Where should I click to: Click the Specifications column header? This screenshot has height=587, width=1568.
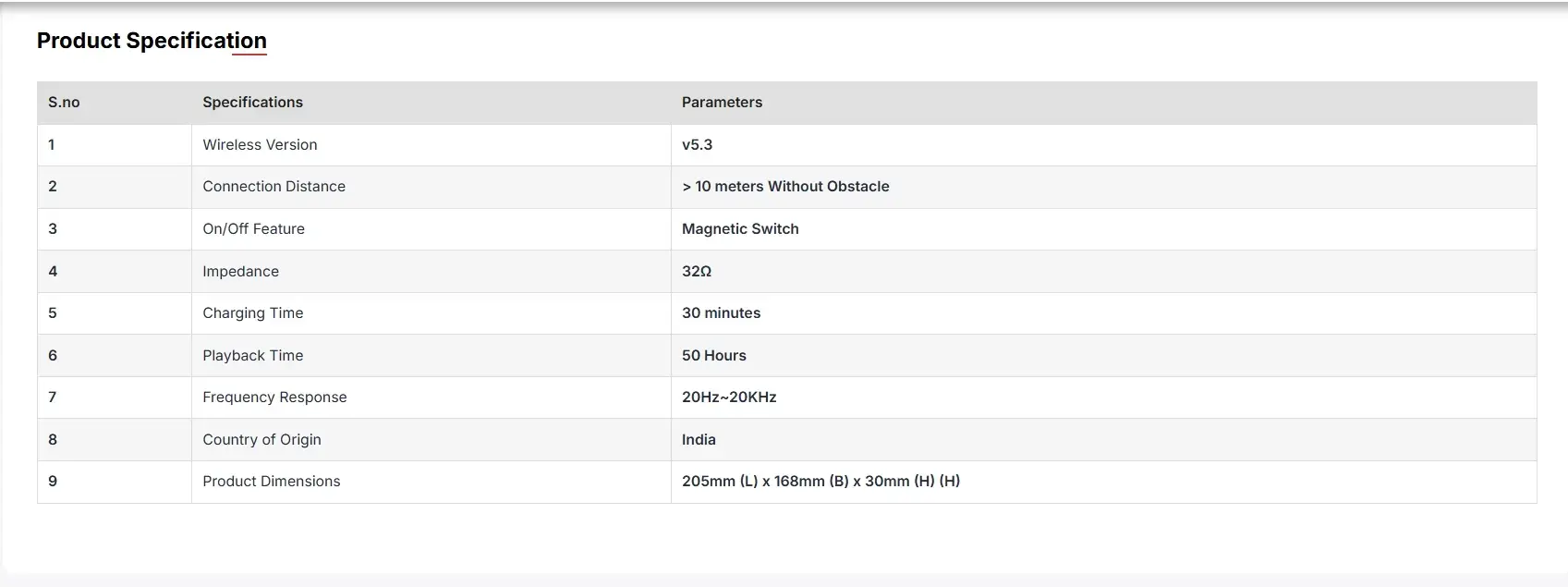point(252,103)
